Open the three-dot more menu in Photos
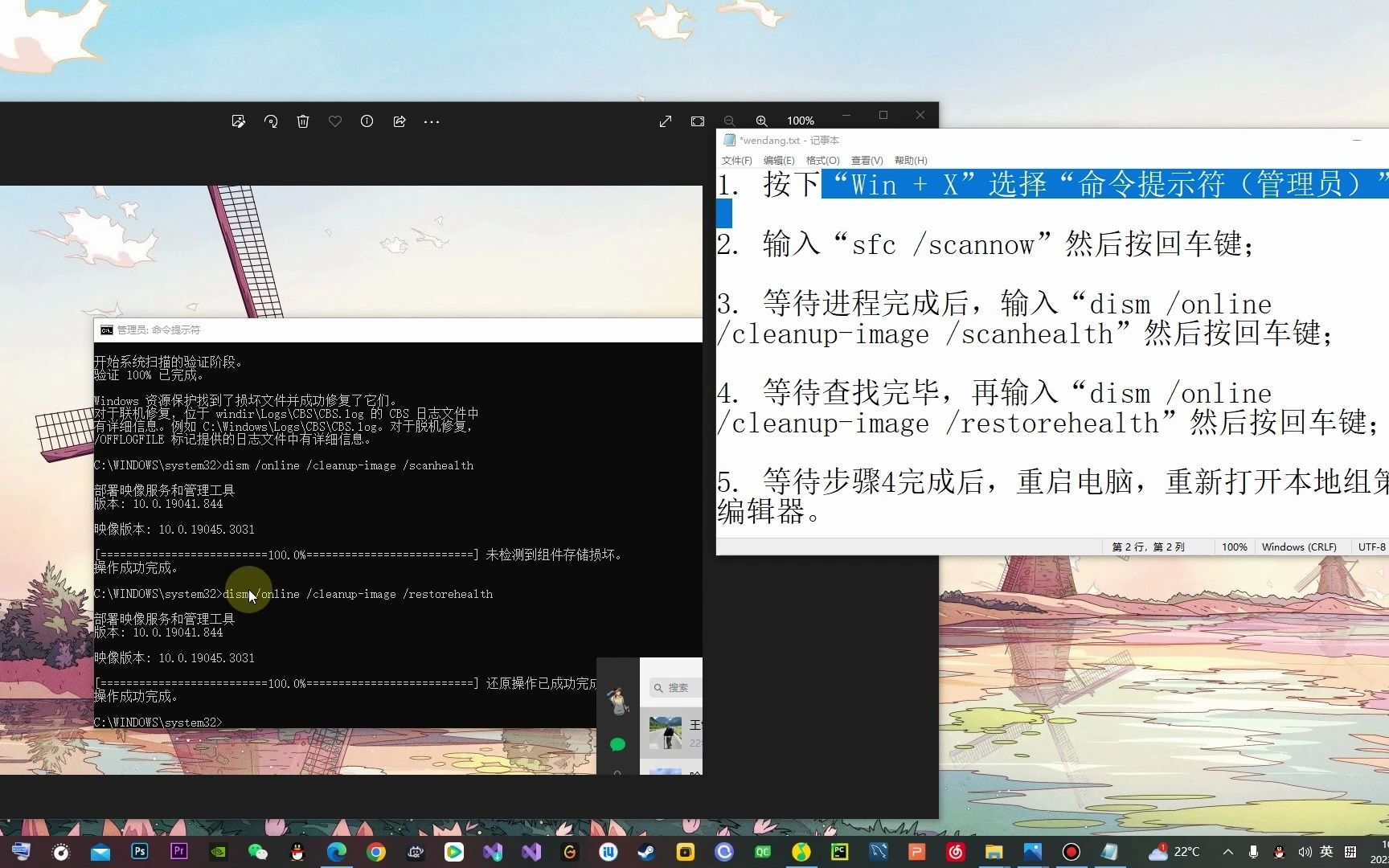The image size is (1389, 868). point(432,121)
